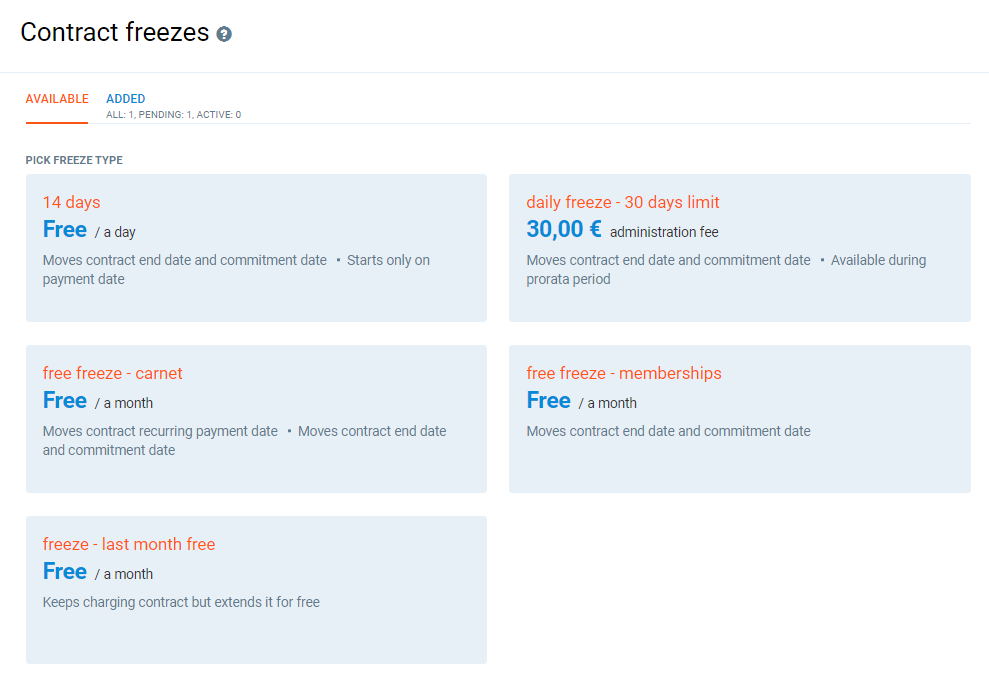Click the Pick Freeze Type label
This screenshot has width=989, height=692.
pos(74,160)
